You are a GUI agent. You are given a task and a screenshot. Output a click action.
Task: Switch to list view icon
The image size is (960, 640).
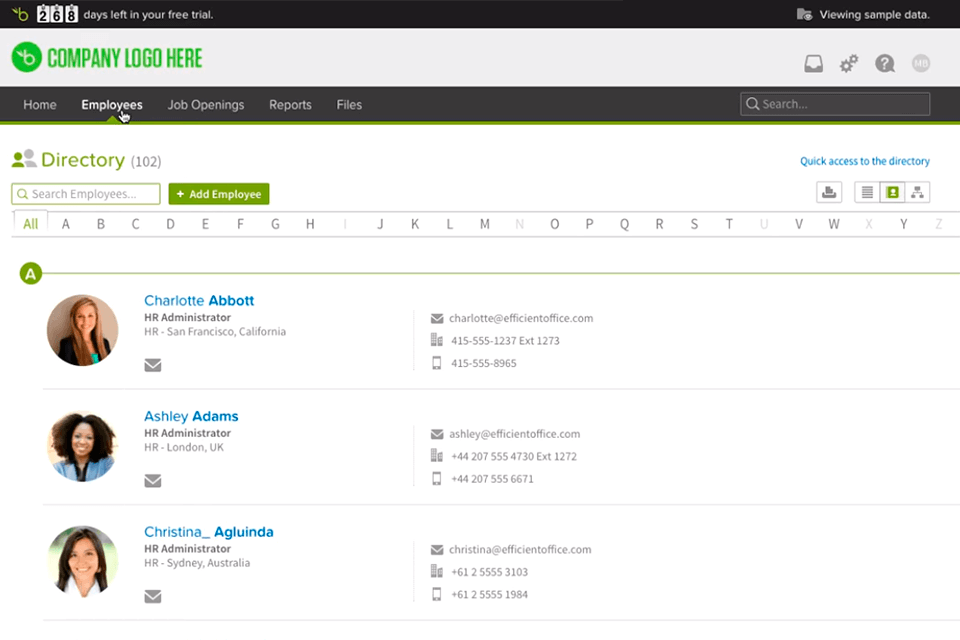point(867,192)
